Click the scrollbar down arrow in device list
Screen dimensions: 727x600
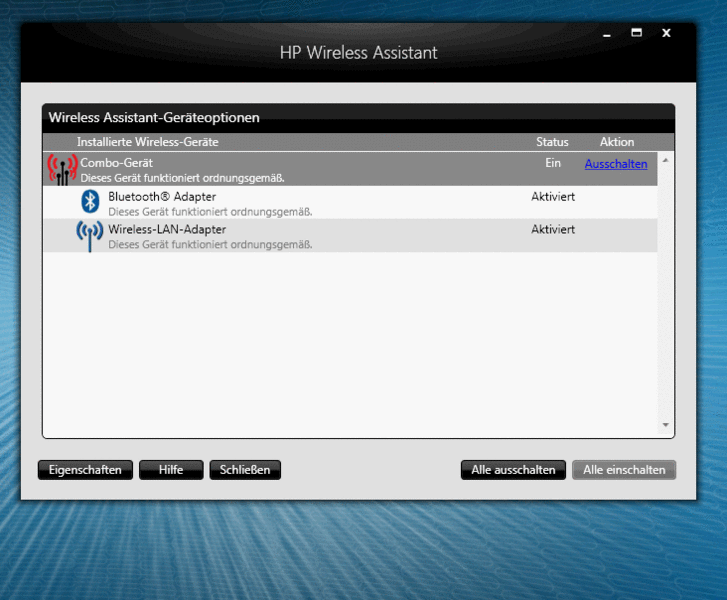click(x=666, y=425)
